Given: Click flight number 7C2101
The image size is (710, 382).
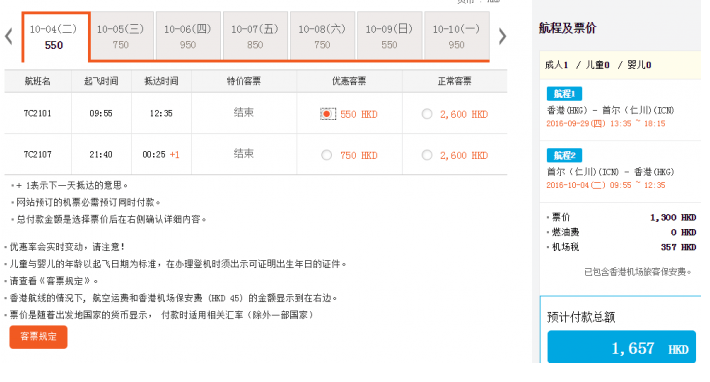Looking at the screenshot, I should 38,113.
